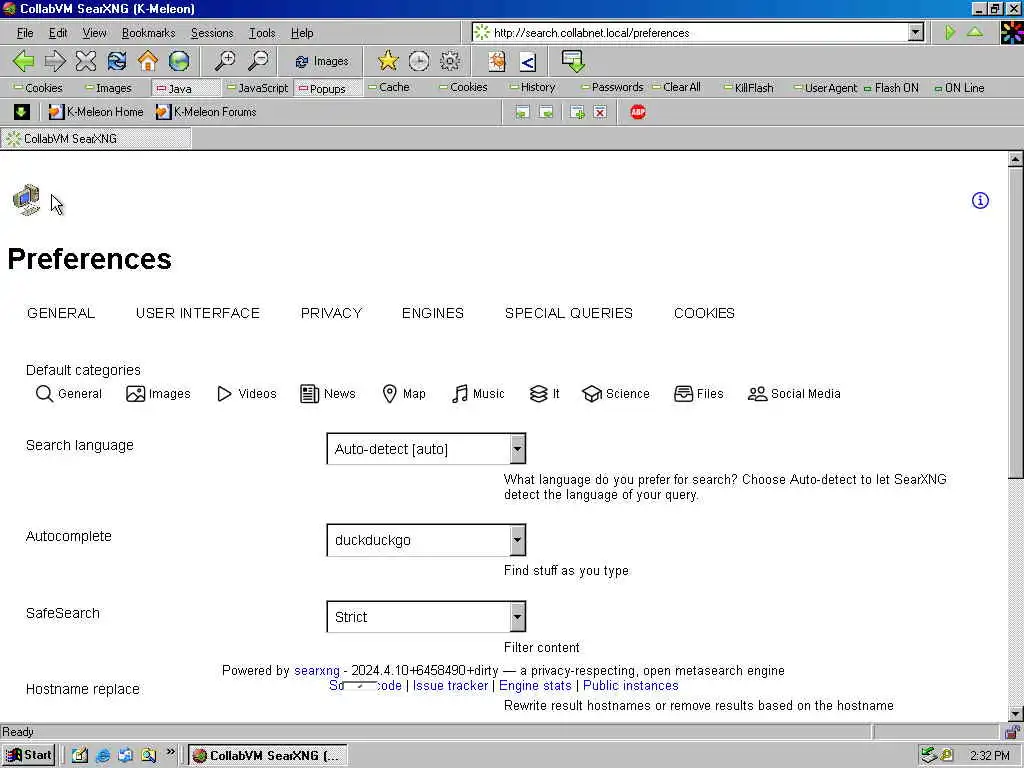This screenshot has width=1024, height=768.
Task: Close the tab with the red X tab icon
Action: pyautogui.click(x=600, y=112)
